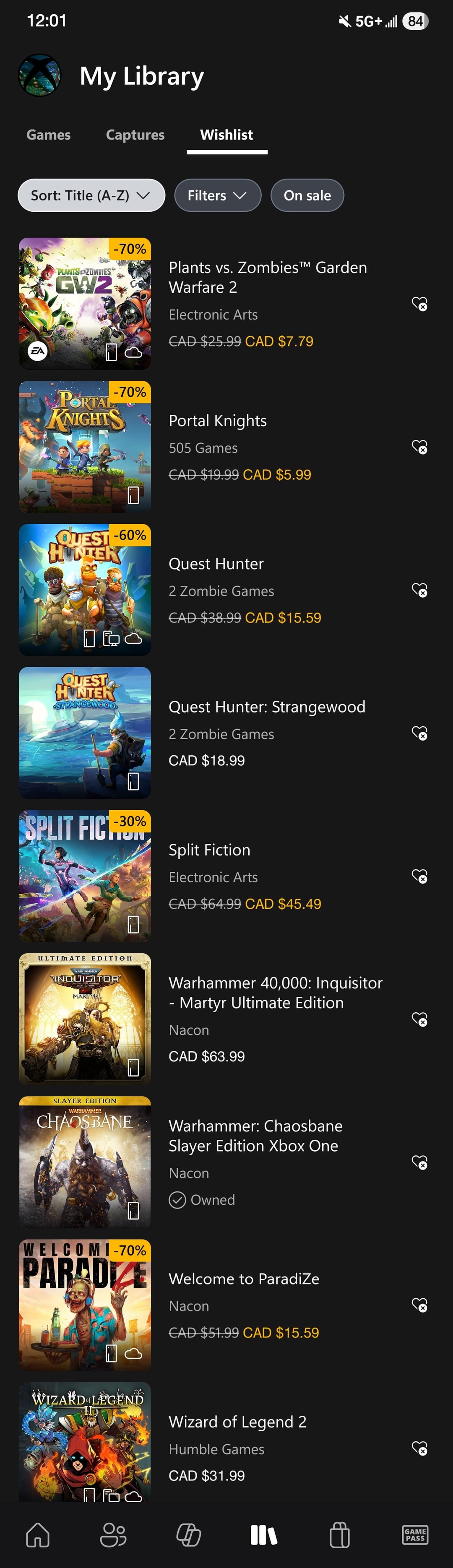453x1568 pixels.
Task: Open the Store bag icon
Action: tap(339, 1534)
